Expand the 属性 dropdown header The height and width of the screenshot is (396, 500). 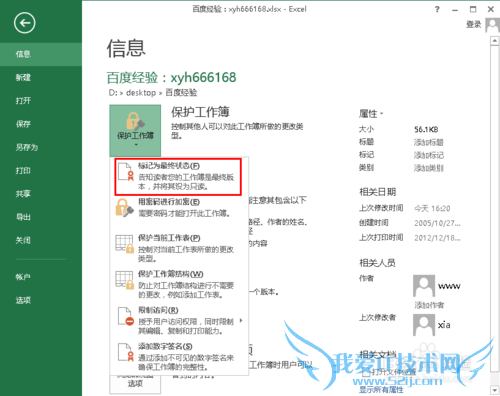click(x=371, y=114)
